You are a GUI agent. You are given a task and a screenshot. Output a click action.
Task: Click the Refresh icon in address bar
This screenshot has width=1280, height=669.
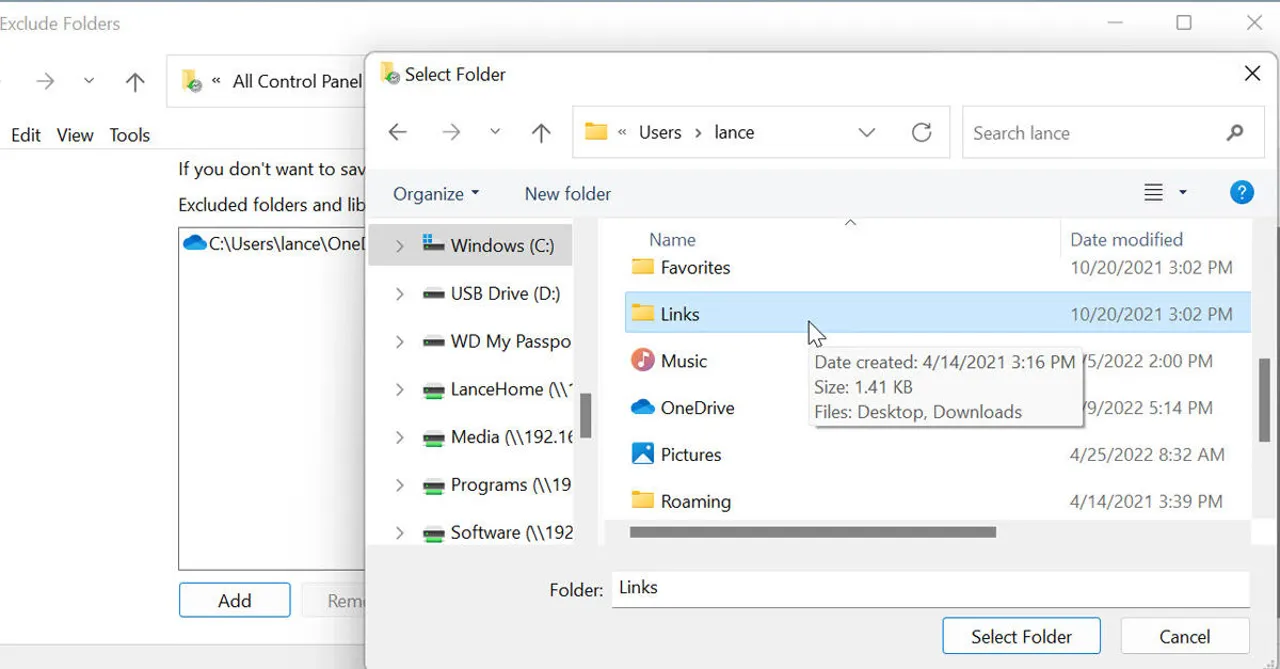point(921,133)
